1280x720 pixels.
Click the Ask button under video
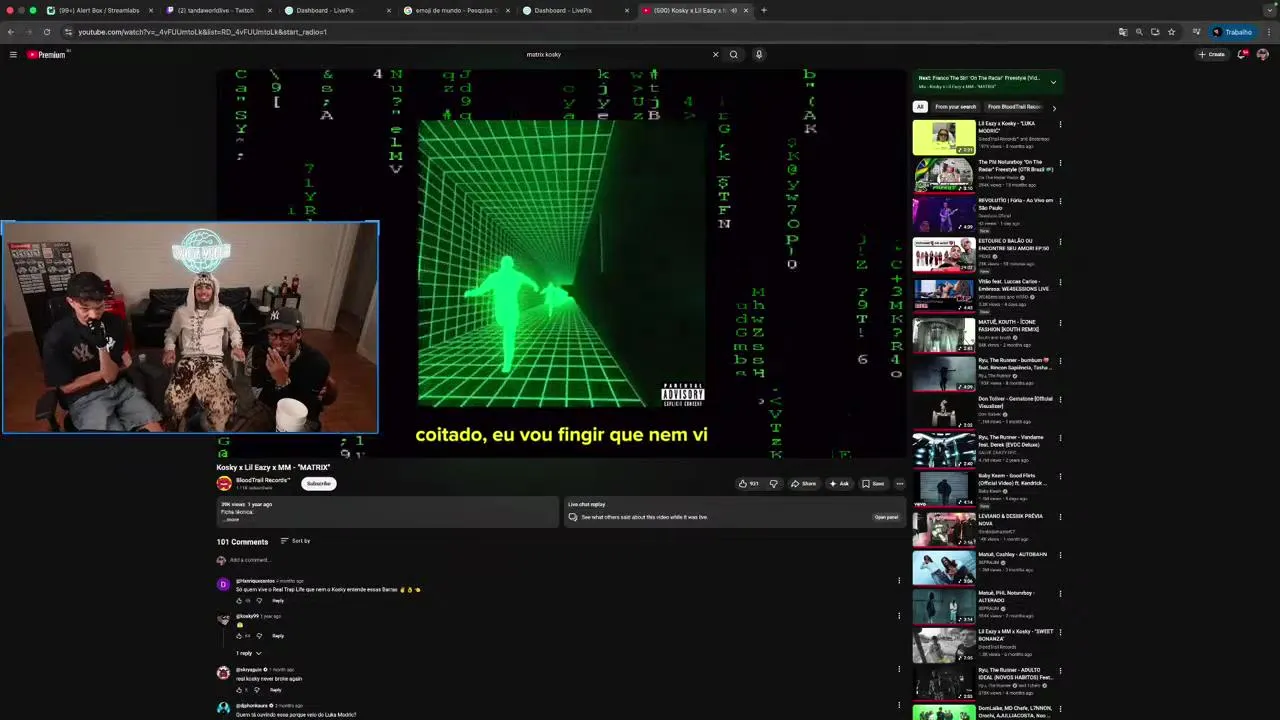pos(839,483)
